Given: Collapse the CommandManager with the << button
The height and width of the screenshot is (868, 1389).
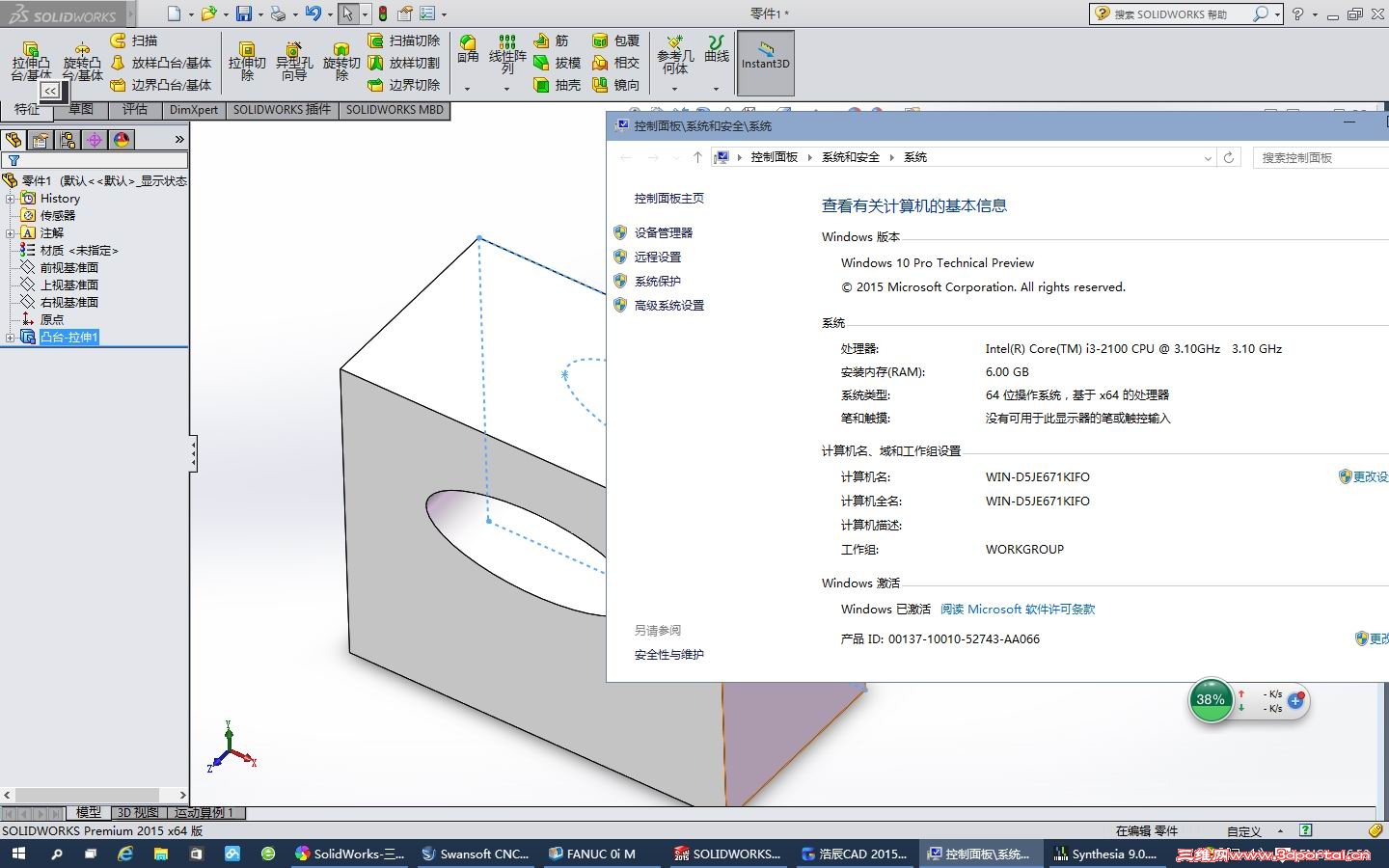Looking at the screenshot, I should (x=50, y=91).
